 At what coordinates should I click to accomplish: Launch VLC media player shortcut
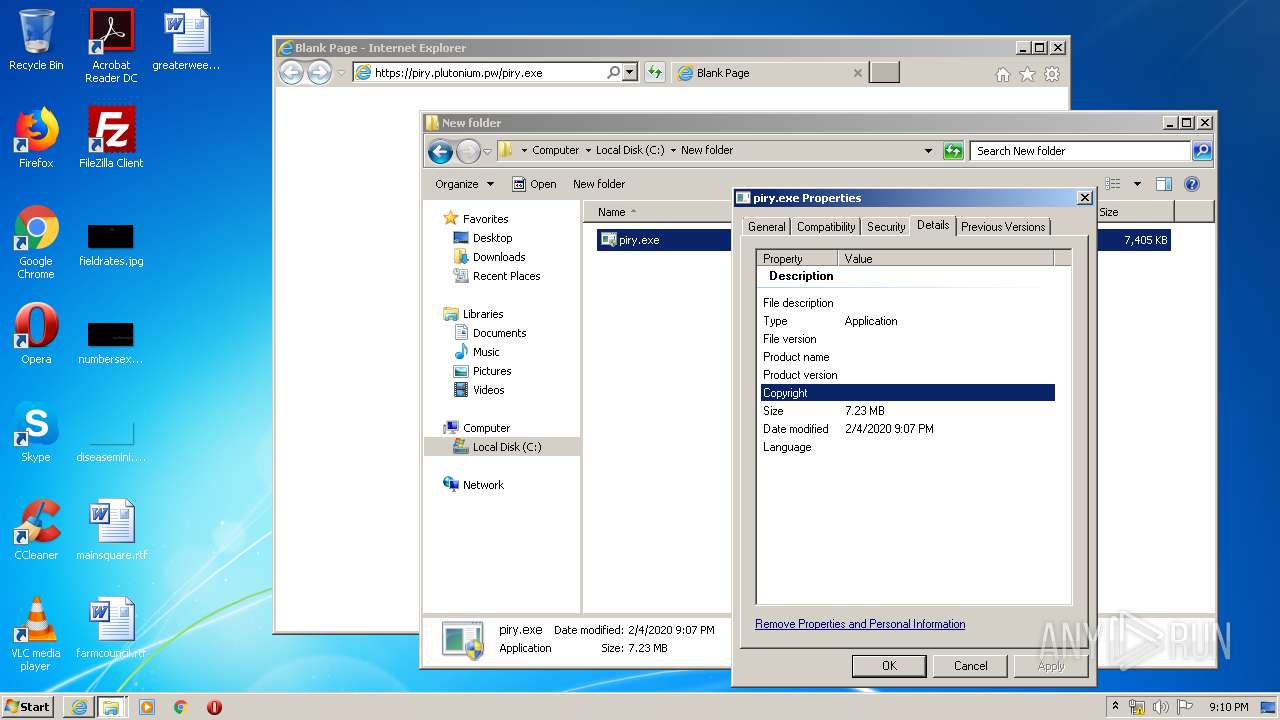pos(36,634)
